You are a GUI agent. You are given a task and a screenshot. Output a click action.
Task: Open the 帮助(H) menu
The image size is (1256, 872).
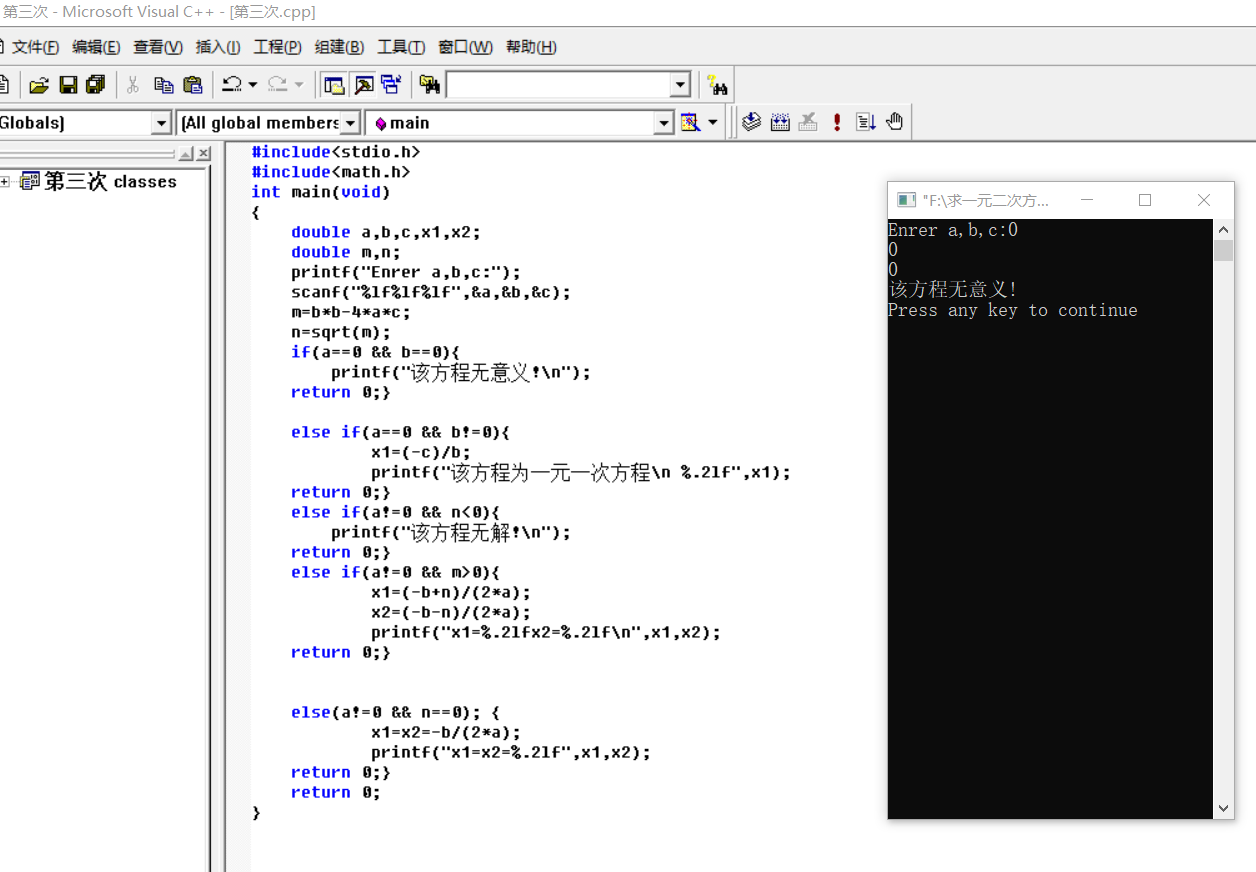click(x=531, y=47)
